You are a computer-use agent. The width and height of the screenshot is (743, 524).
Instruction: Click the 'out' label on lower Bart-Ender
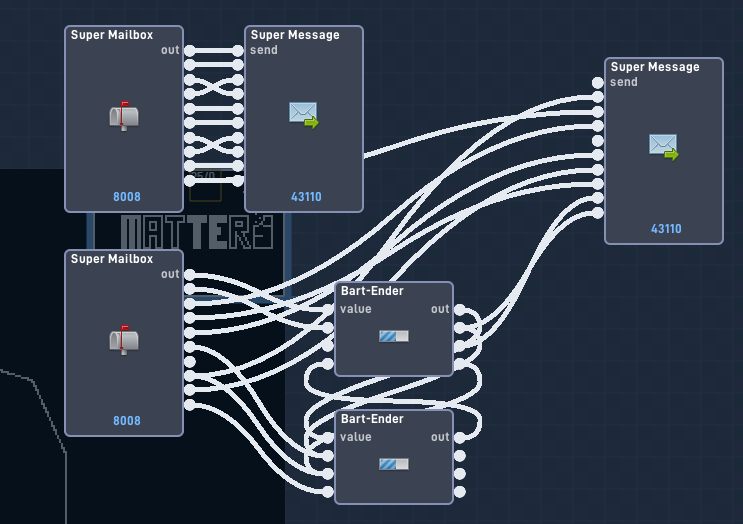point(440,437)
